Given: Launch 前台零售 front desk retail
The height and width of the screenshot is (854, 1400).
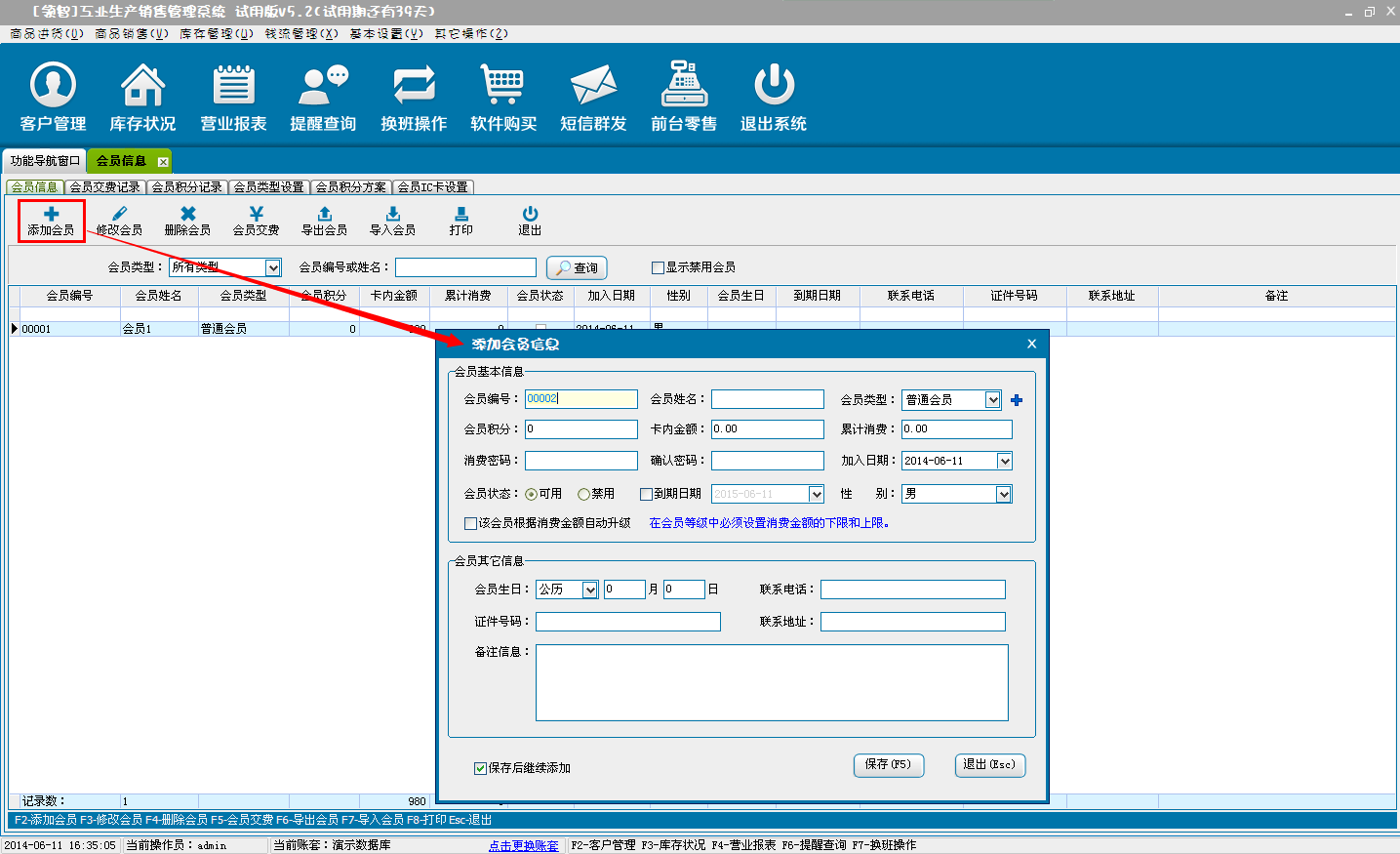Looking at the screenshot, I should tap(684, 96).
